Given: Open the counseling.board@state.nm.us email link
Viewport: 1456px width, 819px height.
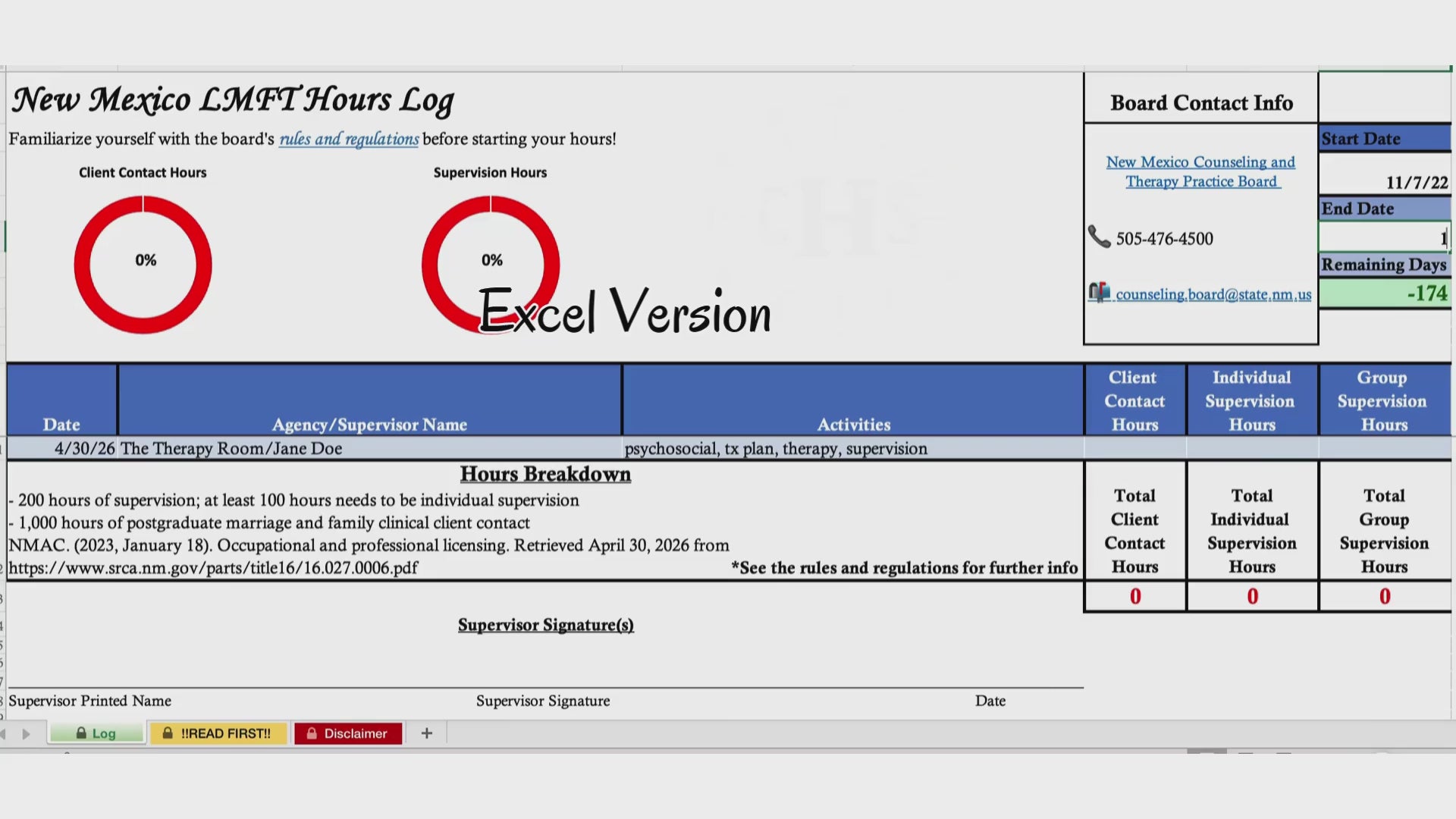Looking at the screenshot, I should 1213,294.
